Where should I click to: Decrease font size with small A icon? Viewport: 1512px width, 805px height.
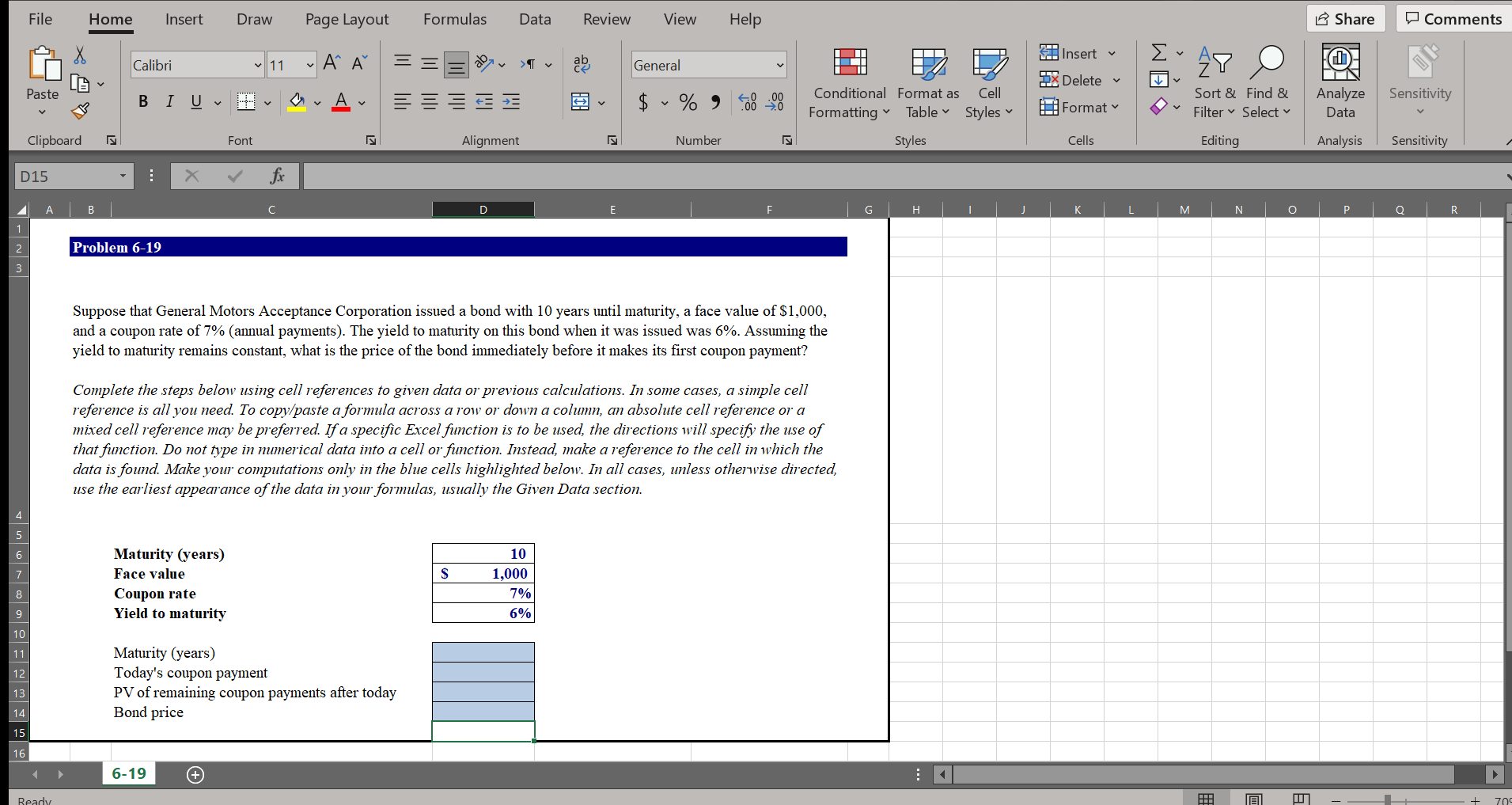(x=359, y=63)
